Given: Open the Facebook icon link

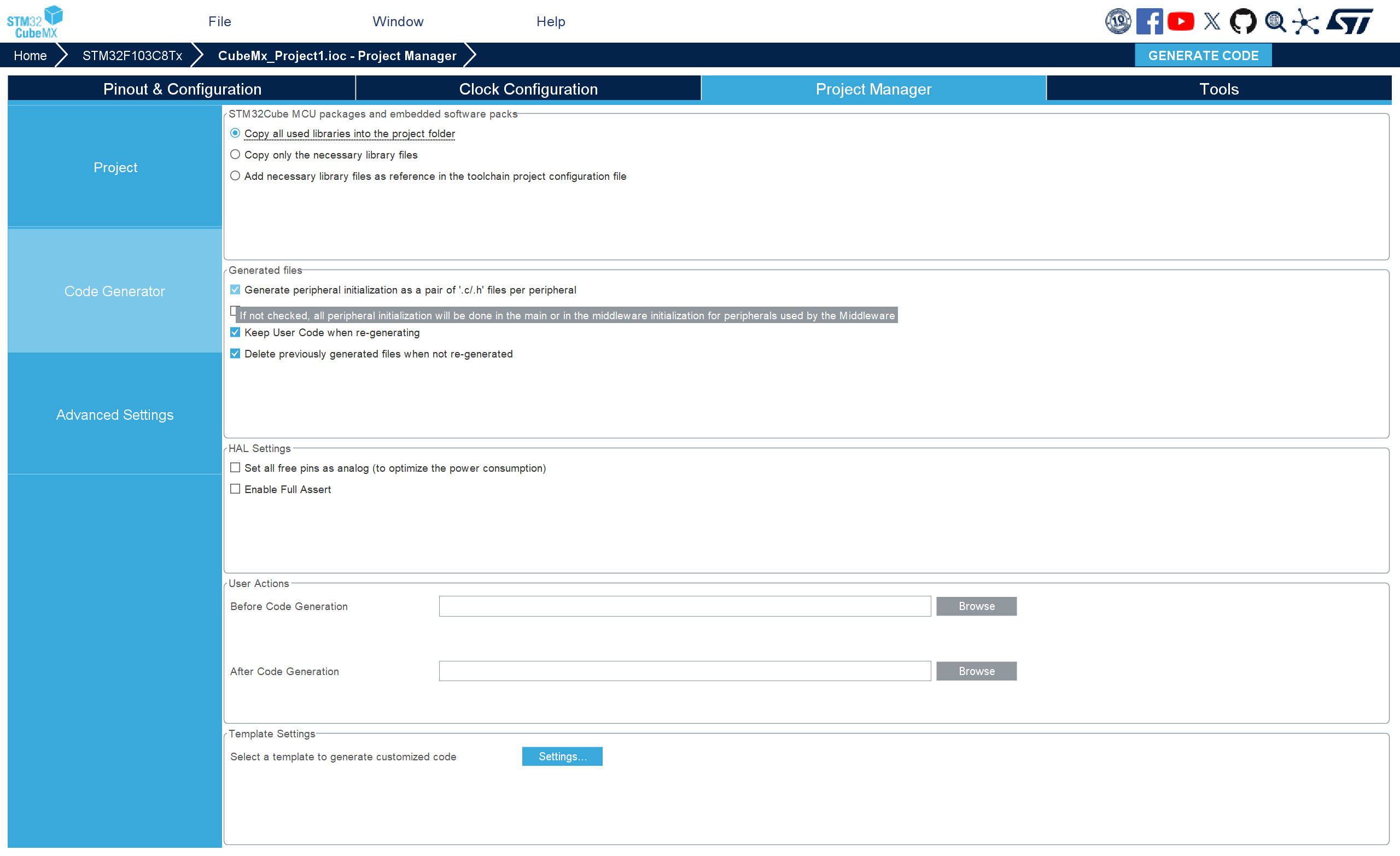Looking at the screenshot, I should point(1149,21).
